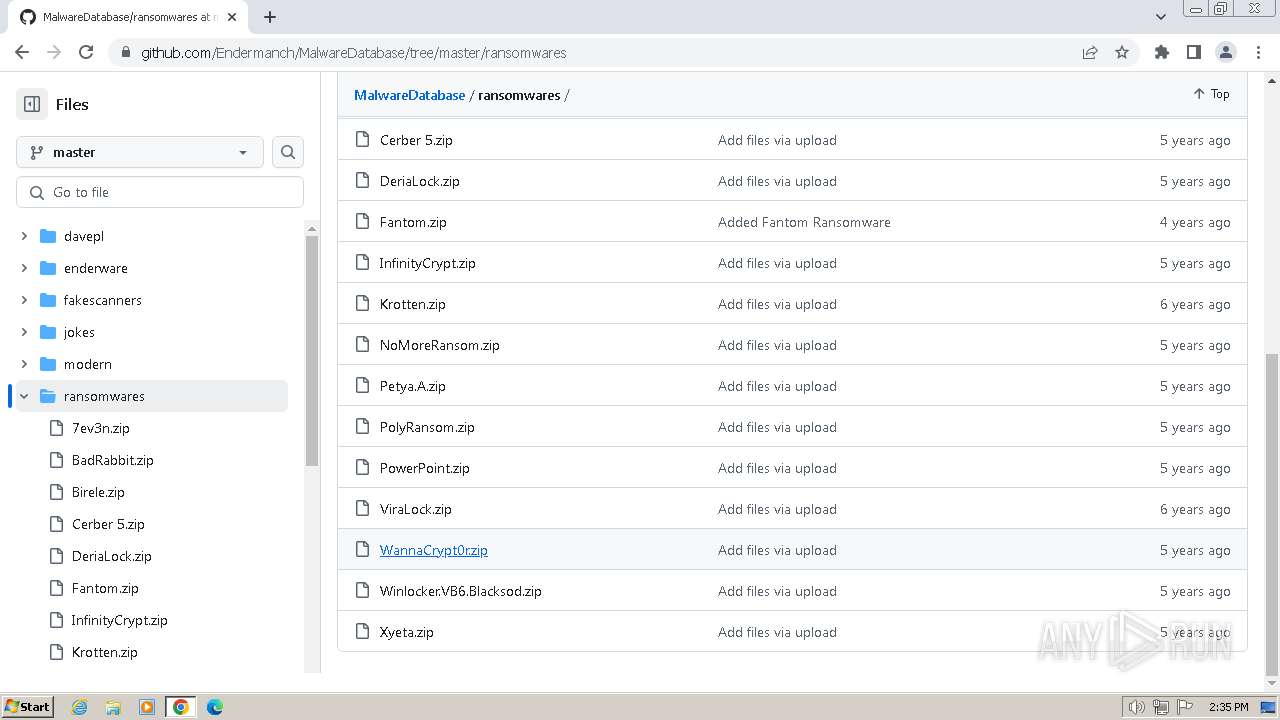Screen dimensions: 1280x720
Task: Open MalwareDatabase breadcrumb link
Action: tap(409, 95)
